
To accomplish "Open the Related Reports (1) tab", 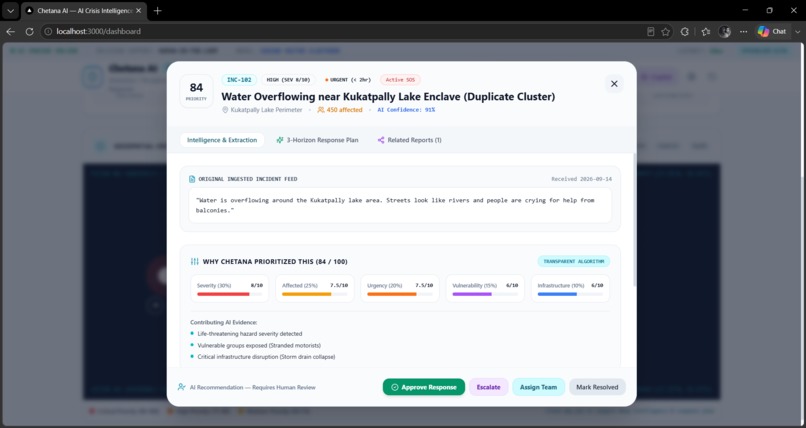I will point(410,140).
